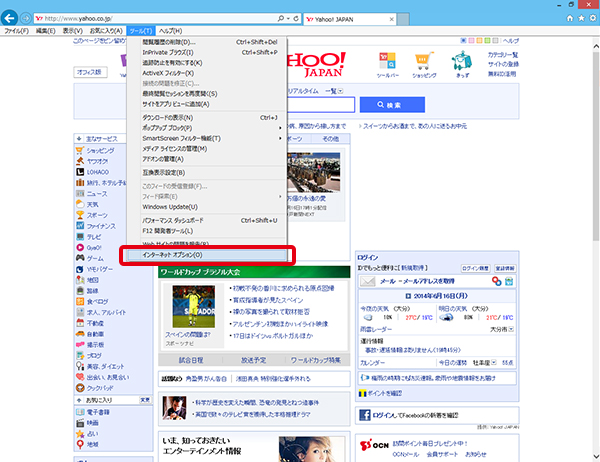Select the Yahoo! JAPAN tab
This screenshot has width=600, height=462.
coord(350,19)
